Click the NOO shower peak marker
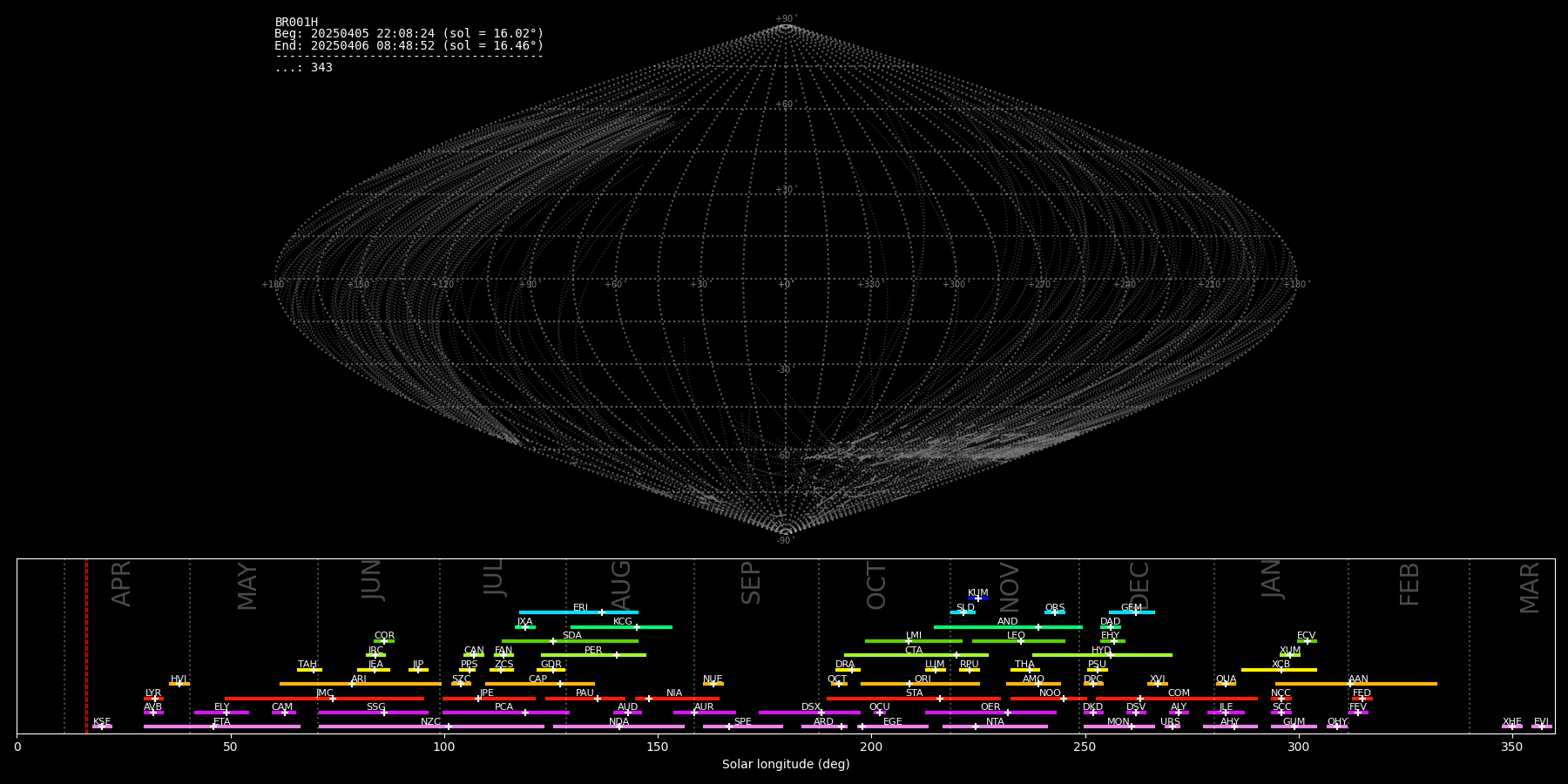The image size is (1568, 784). tap(1064, 699)
